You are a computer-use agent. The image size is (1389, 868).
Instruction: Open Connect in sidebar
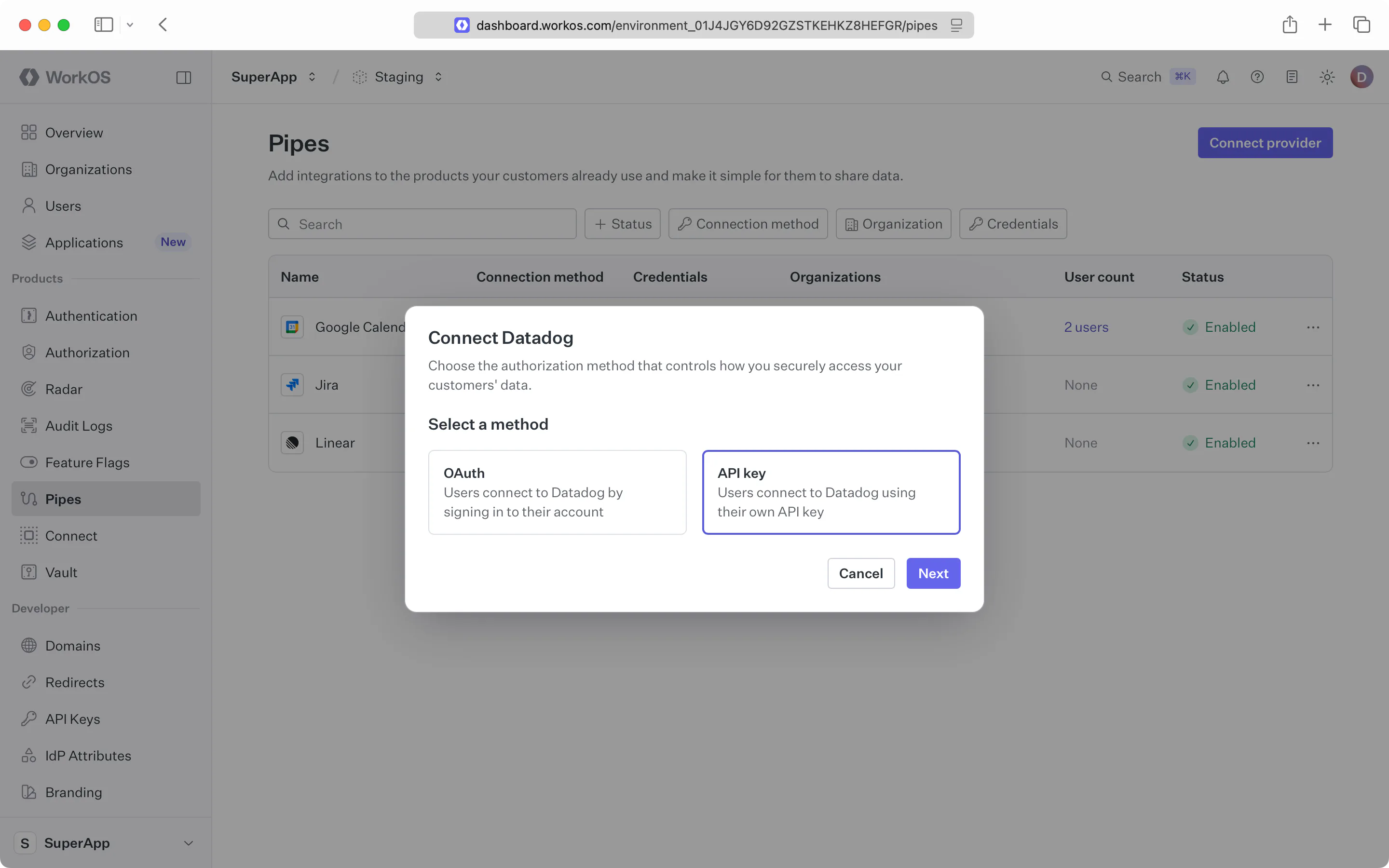coord(106,536)
